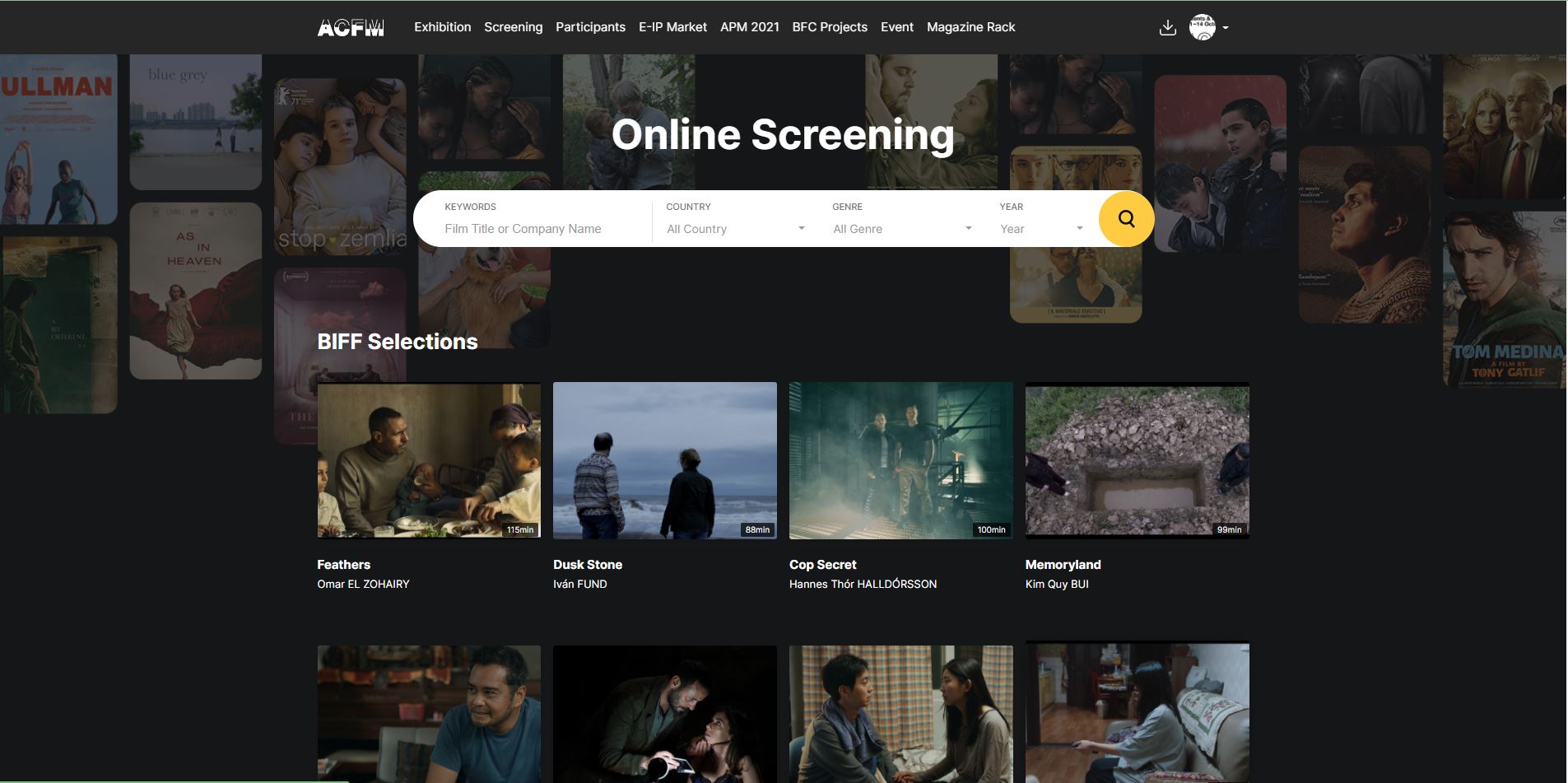
Task: Open the Dusk Stone film thumbnail
Action: tap(665, 460)
